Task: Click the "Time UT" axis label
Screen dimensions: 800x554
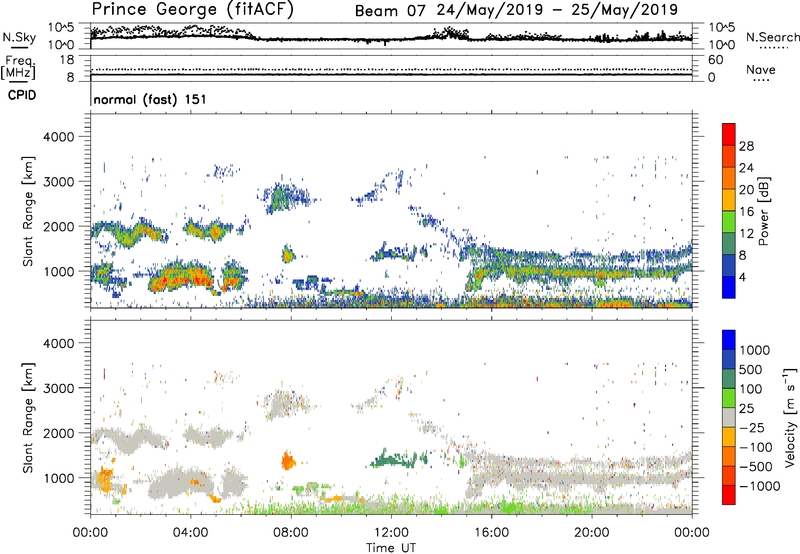Action: [x=391, y=548]
